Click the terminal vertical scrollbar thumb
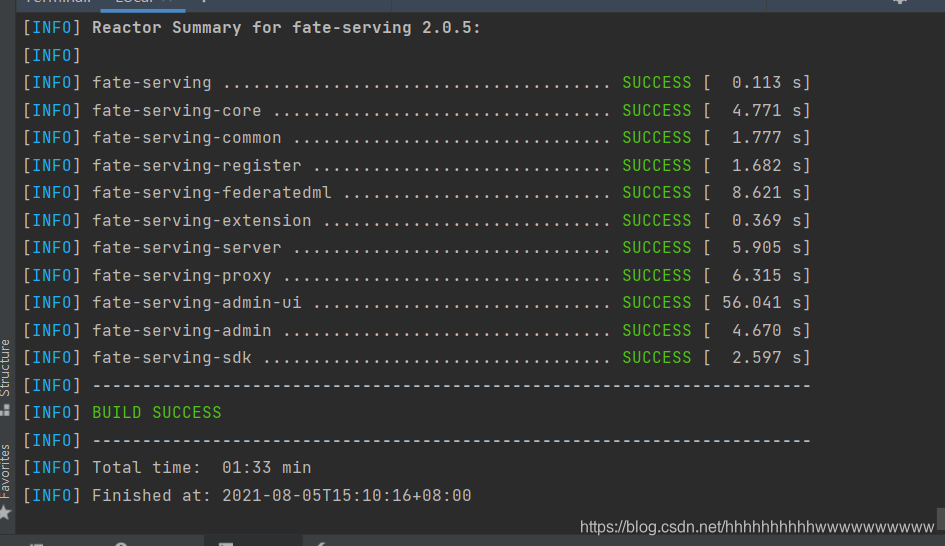 pos(940,519)
